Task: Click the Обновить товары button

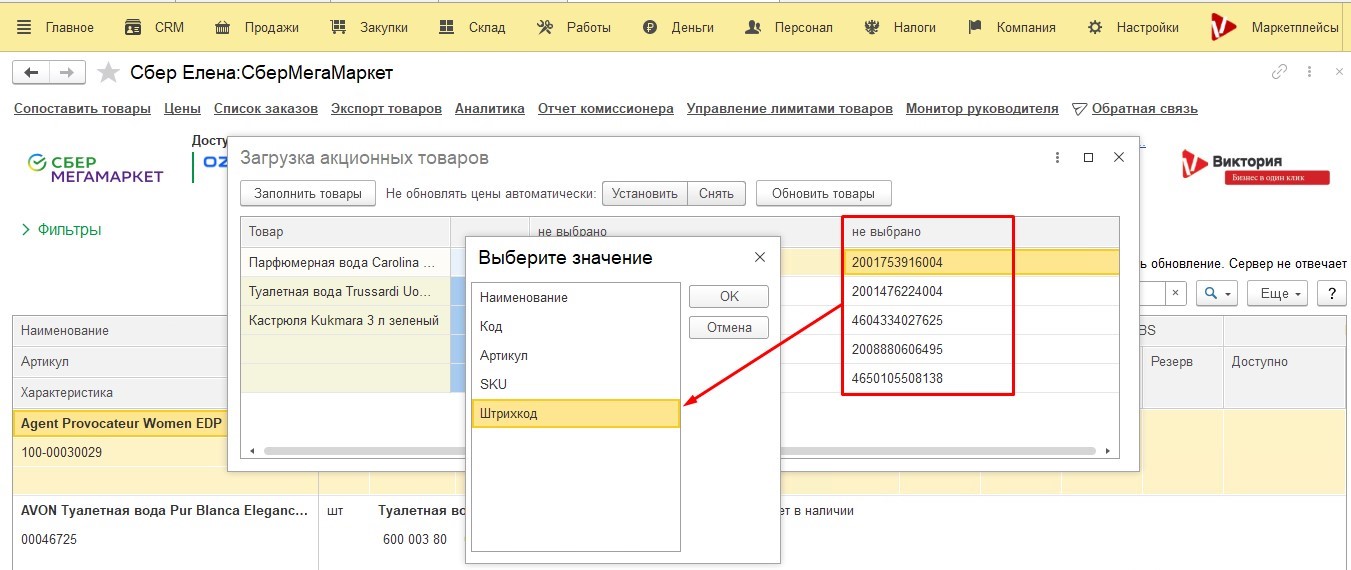Action: (x=824, y=193)
